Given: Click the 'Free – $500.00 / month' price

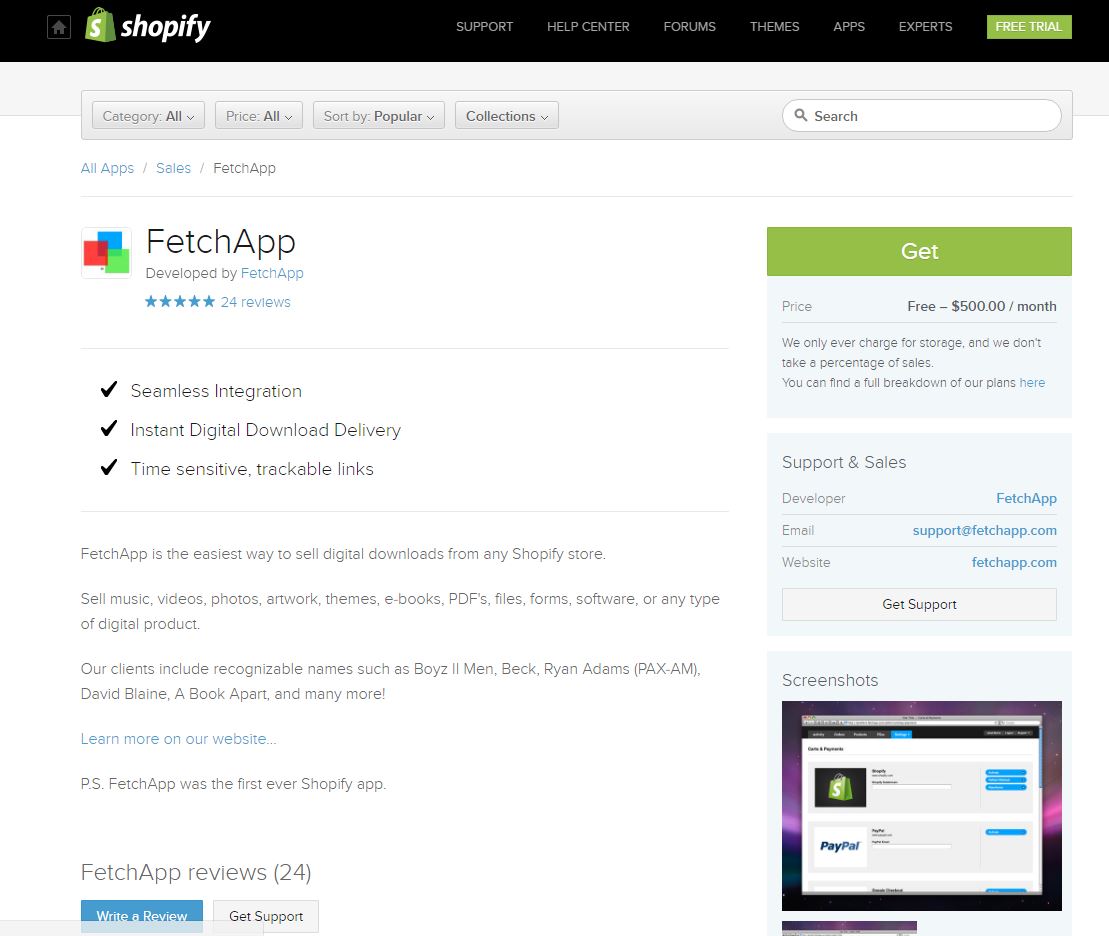Looking at the screenshot, I should pos(982,306).
